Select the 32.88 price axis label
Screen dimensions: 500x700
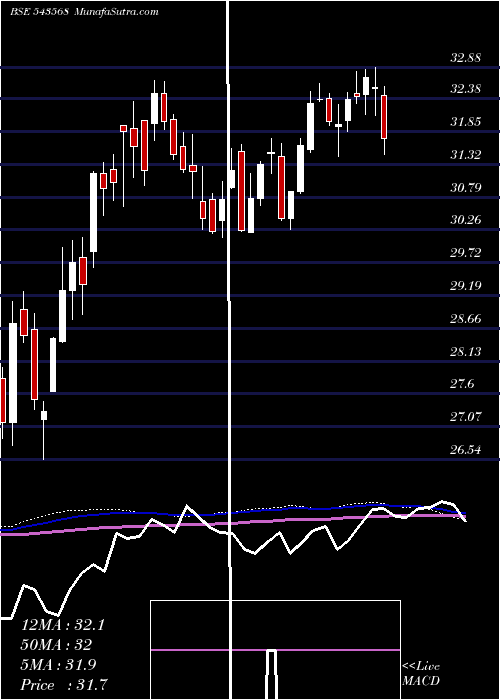tap(466, 58)
